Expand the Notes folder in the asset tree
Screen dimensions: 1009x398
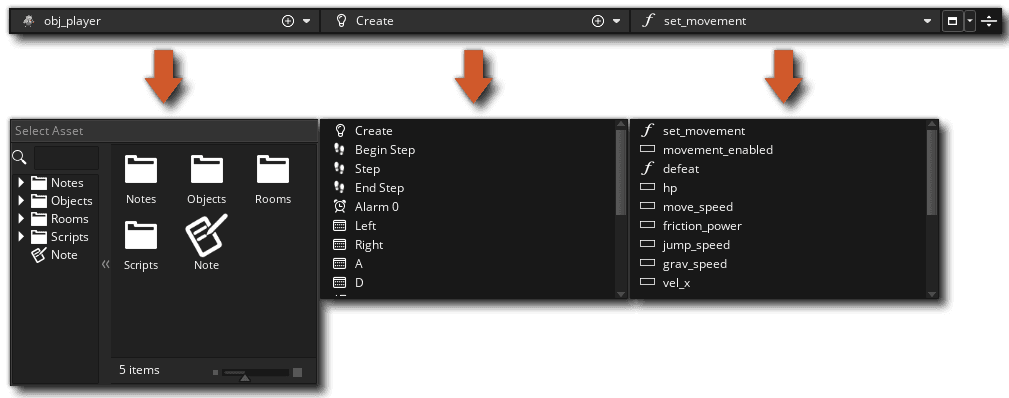pos(21,183)
